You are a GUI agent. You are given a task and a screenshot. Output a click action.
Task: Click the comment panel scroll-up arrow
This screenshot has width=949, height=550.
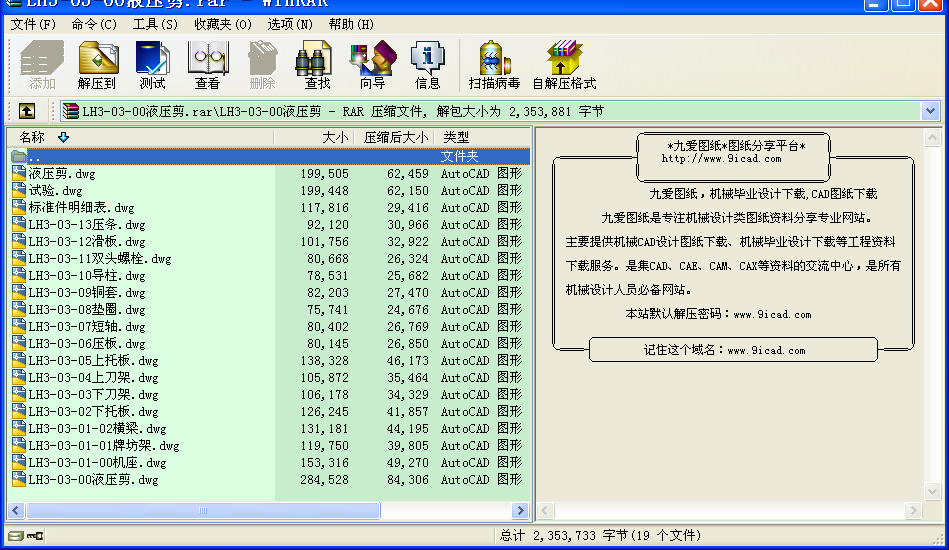click(x=932, y=137)
